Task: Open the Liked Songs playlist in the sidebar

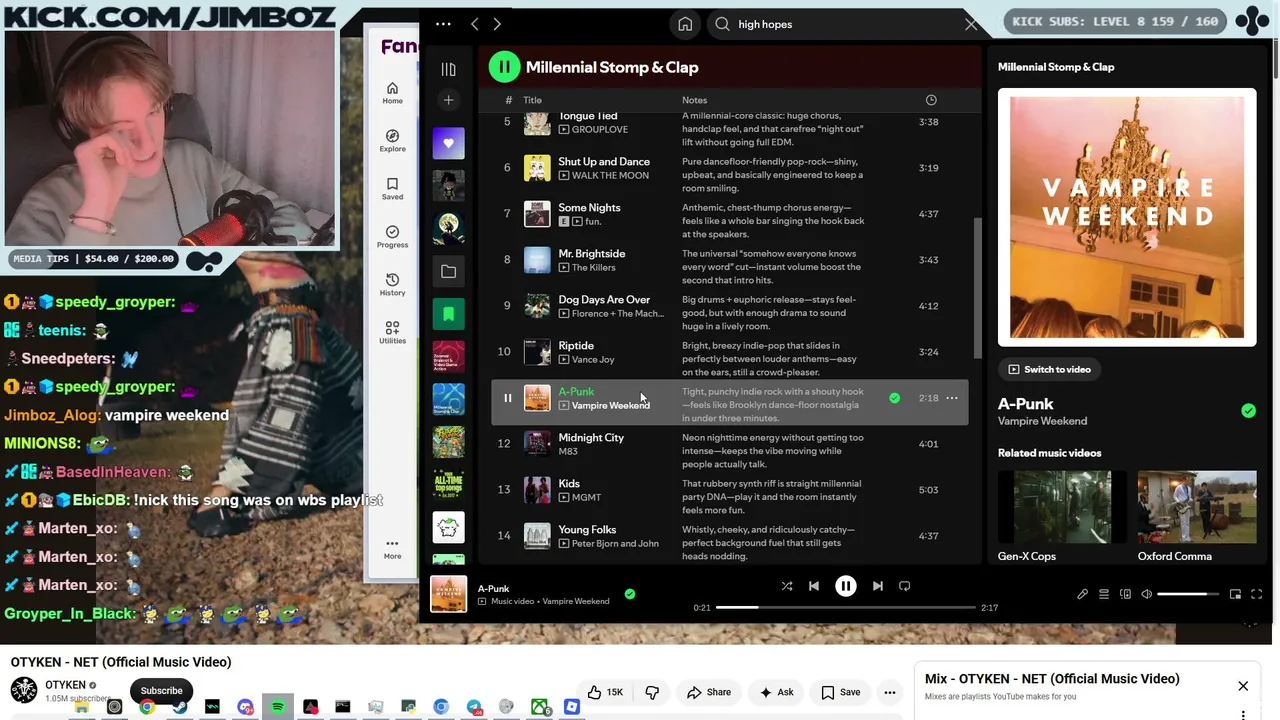Action: pyautogui.click(x=448, y=143)
